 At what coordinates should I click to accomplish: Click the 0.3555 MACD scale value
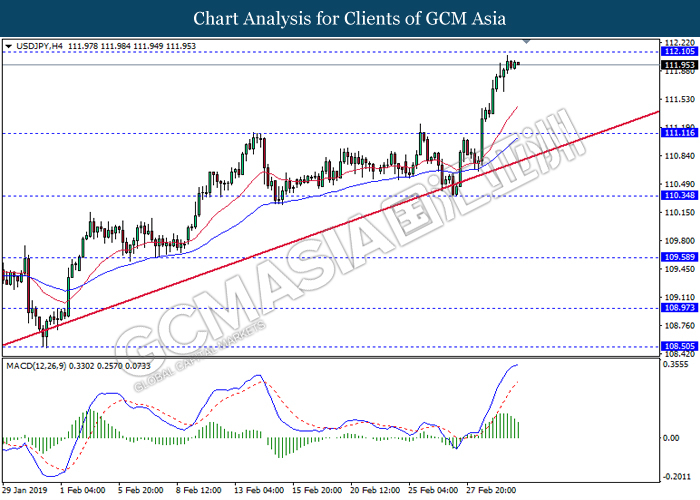675,364
